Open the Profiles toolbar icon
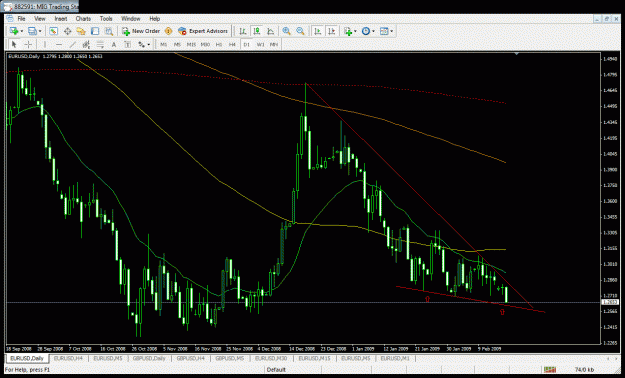Image resolution: width=625 pixels, height=378 pixels. click(32, 31)
